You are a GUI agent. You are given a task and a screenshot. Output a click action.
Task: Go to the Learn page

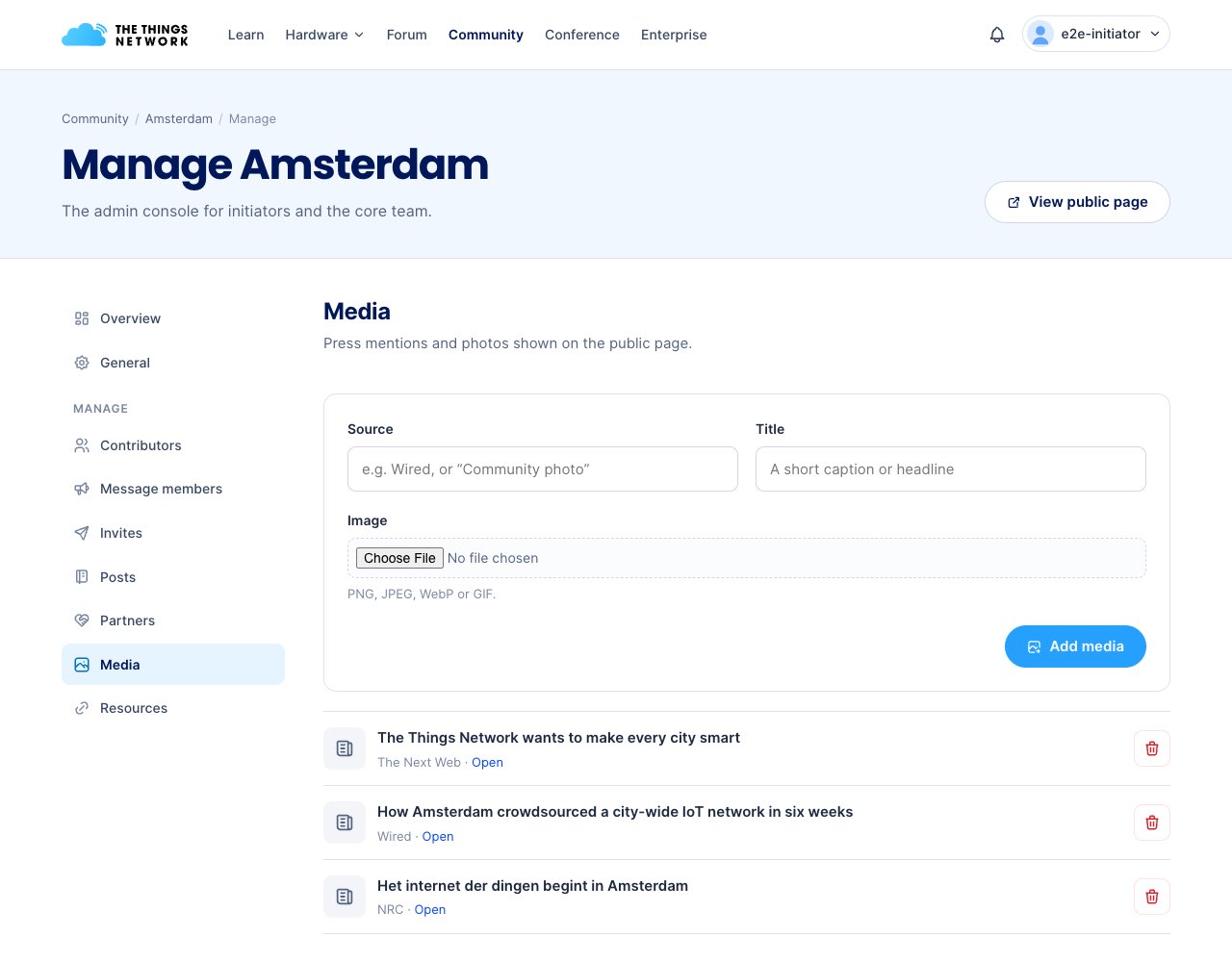pos(245,35)
